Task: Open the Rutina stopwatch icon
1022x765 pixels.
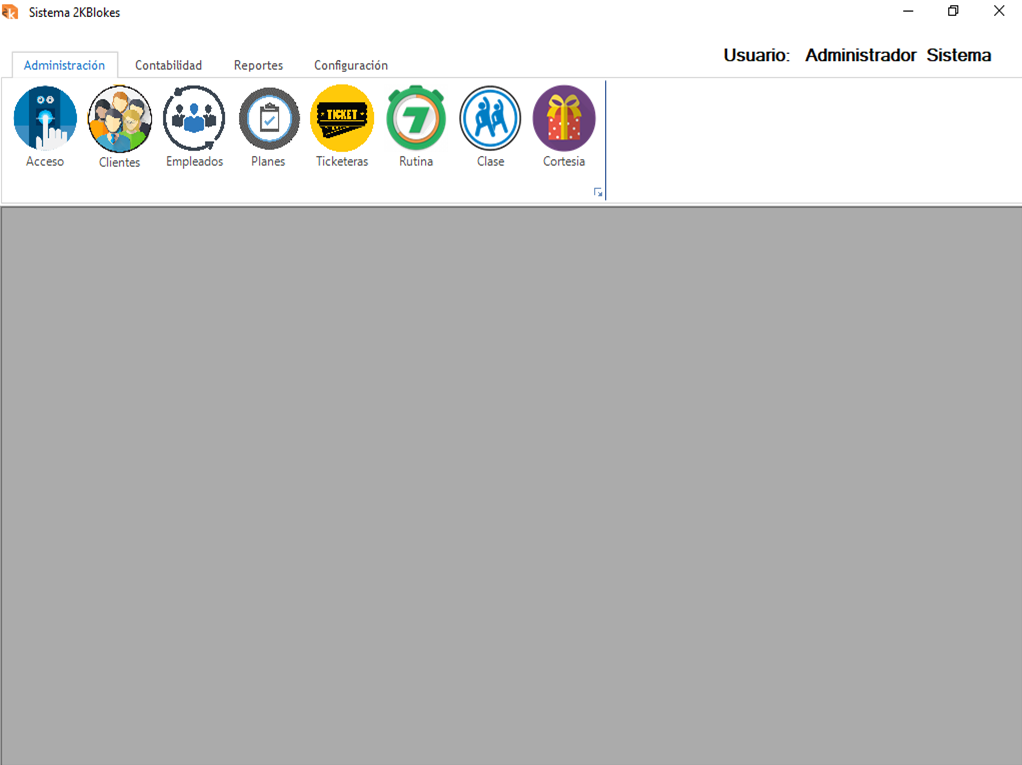Action: tap(416, 119)
